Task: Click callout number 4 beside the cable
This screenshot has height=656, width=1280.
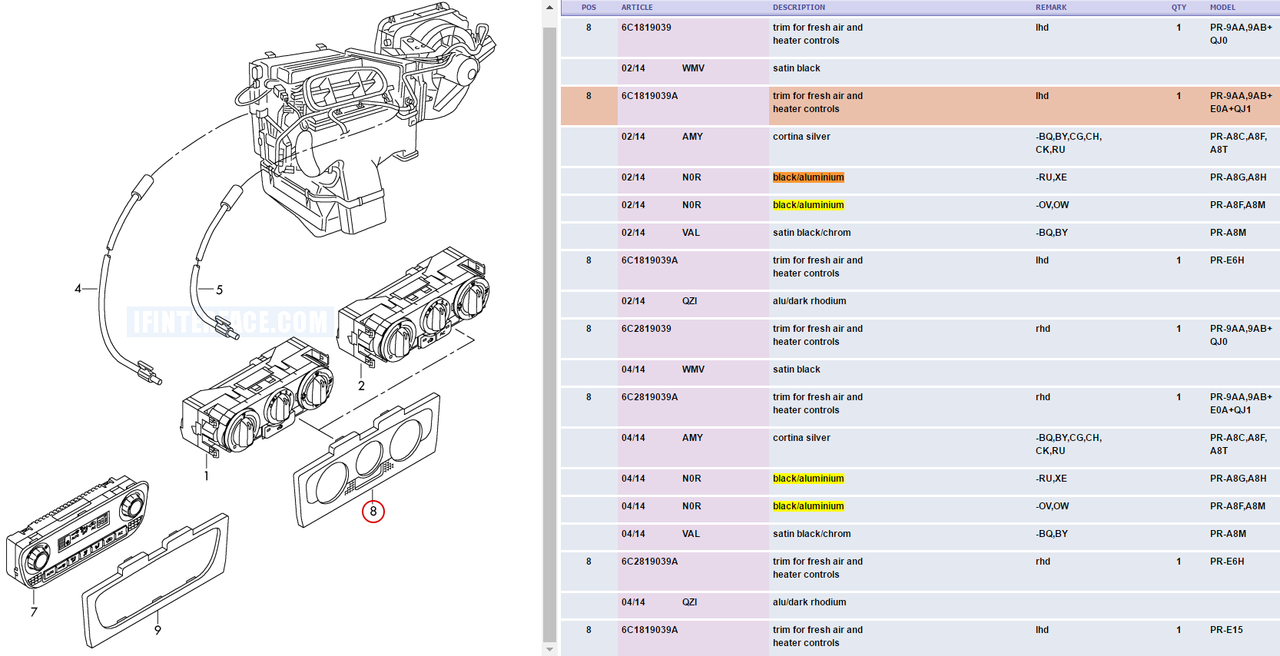Action: click(78, 289)
